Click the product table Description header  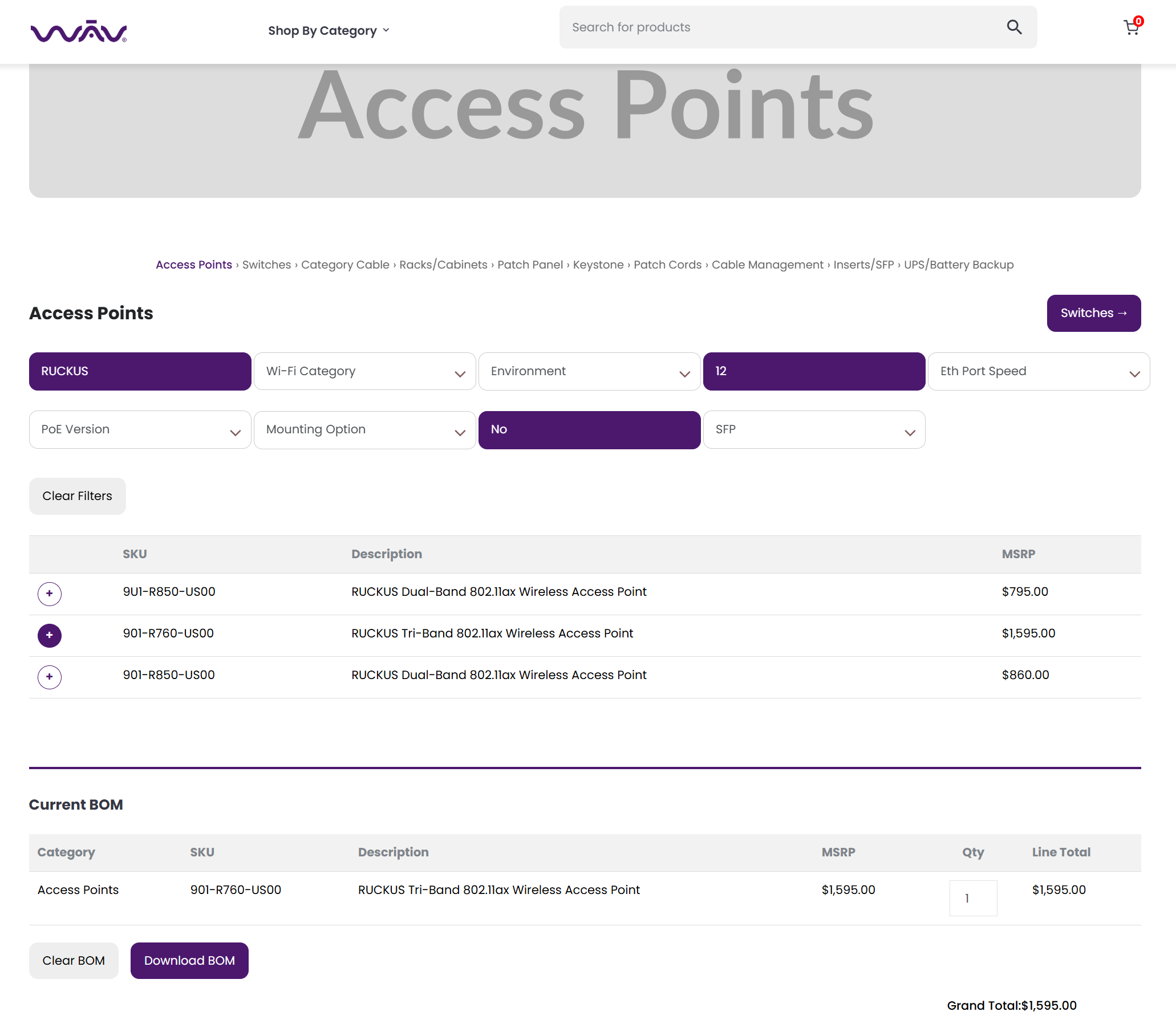point(386,554)
